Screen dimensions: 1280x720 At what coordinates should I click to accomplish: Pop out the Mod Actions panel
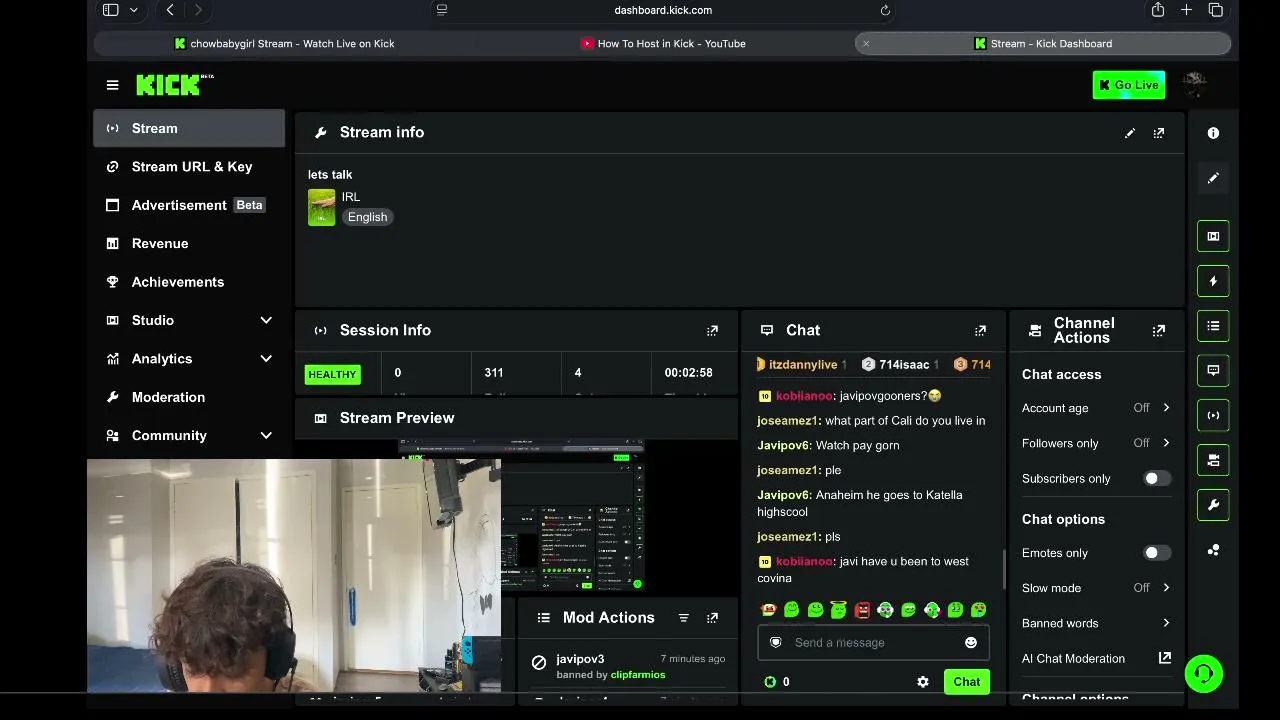pyautogui.click(x=713, y=618)
